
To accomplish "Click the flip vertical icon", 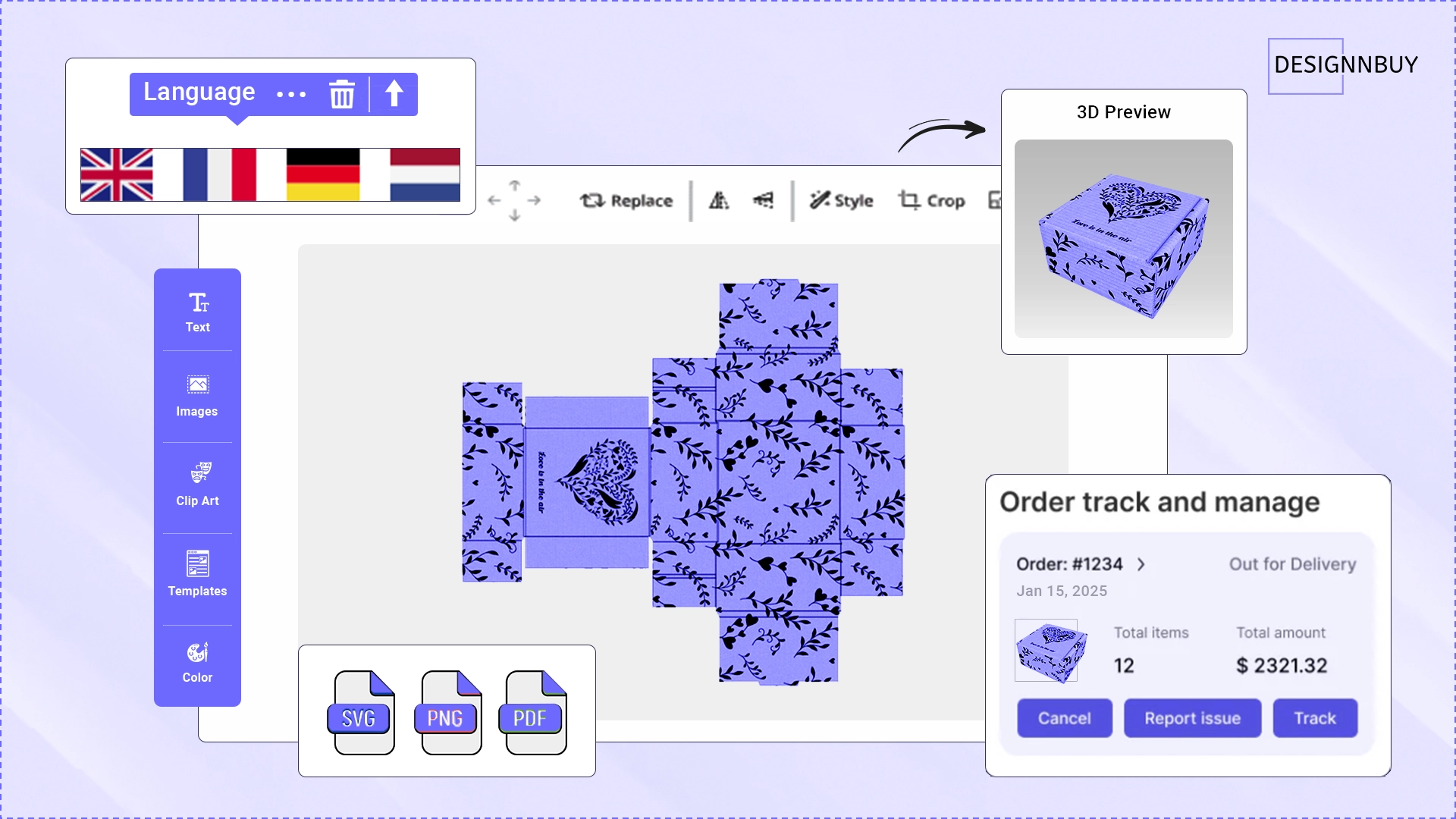I will coord(764,200).
